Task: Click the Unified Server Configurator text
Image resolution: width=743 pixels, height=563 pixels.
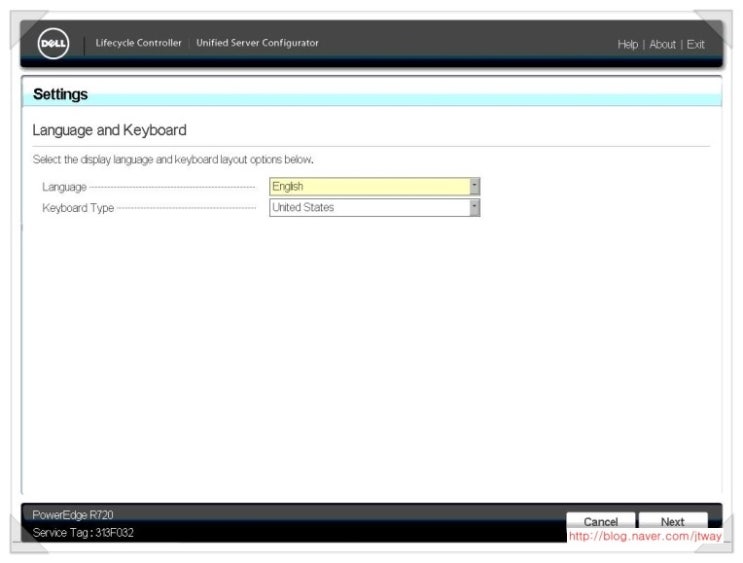Action: click(257, 43)
